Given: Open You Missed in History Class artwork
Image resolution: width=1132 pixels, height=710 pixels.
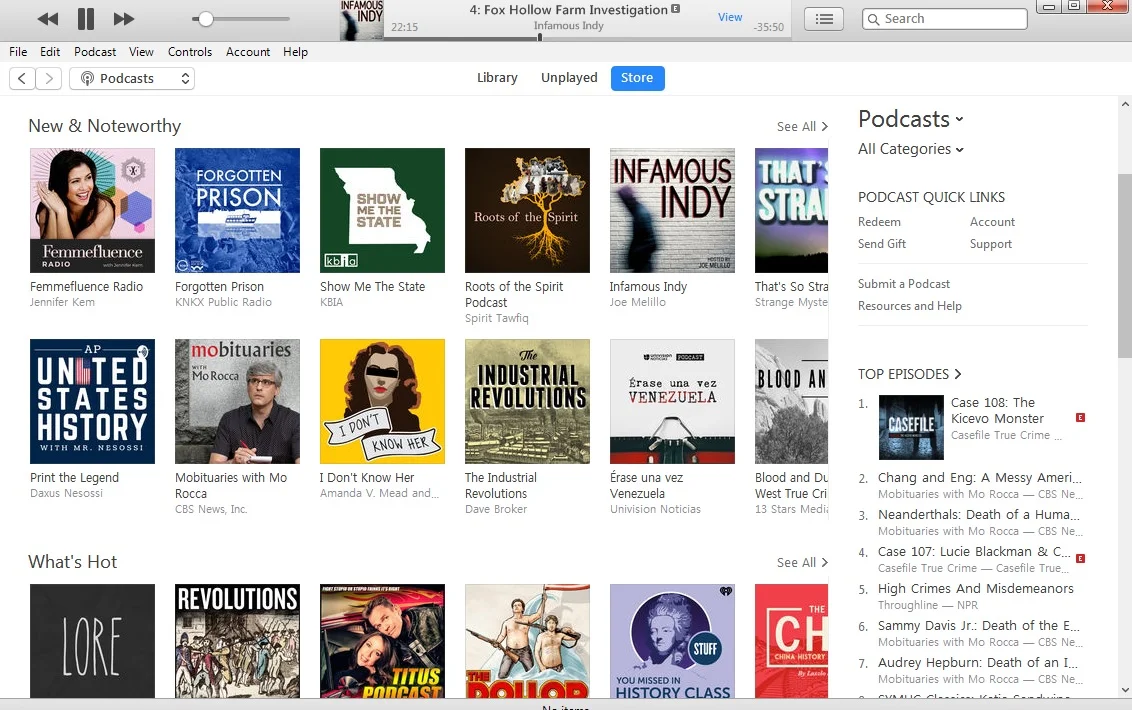Looking at the screenshot, I should click(673, 641).
